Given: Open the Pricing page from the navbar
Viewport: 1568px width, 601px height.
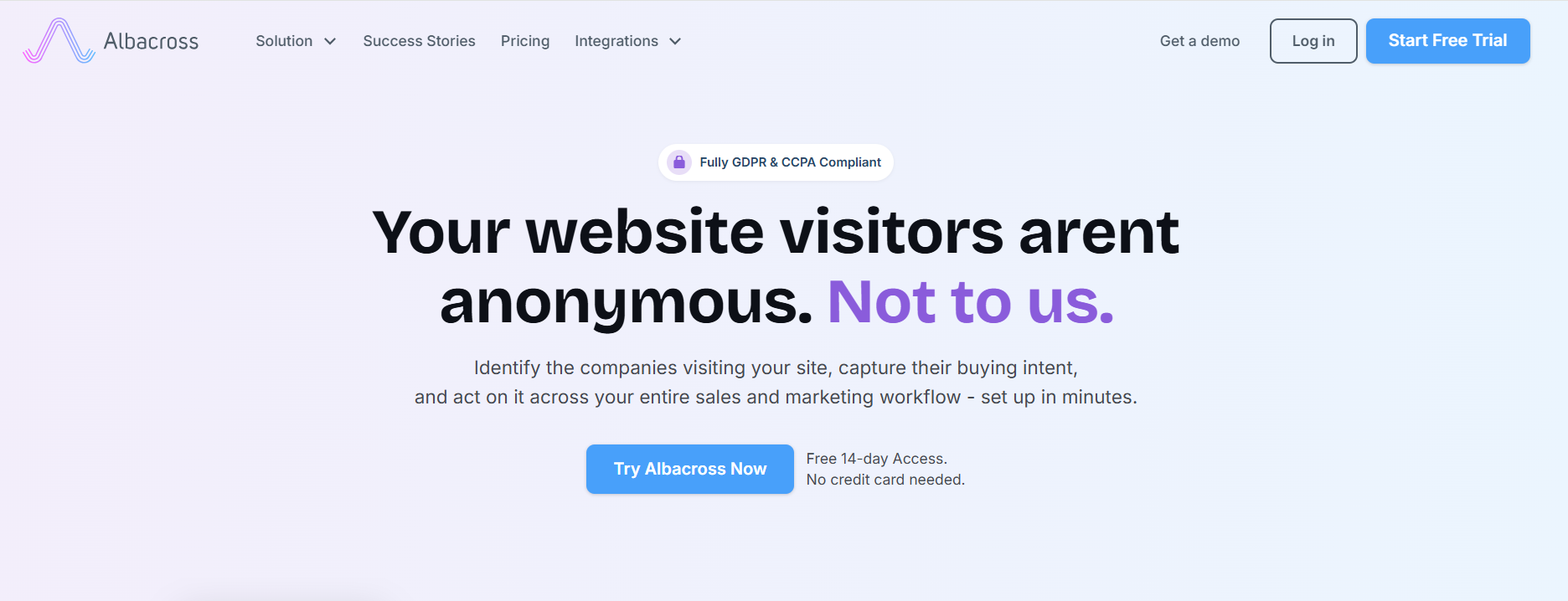Looking at the screenshot, I should coord(525,40).
